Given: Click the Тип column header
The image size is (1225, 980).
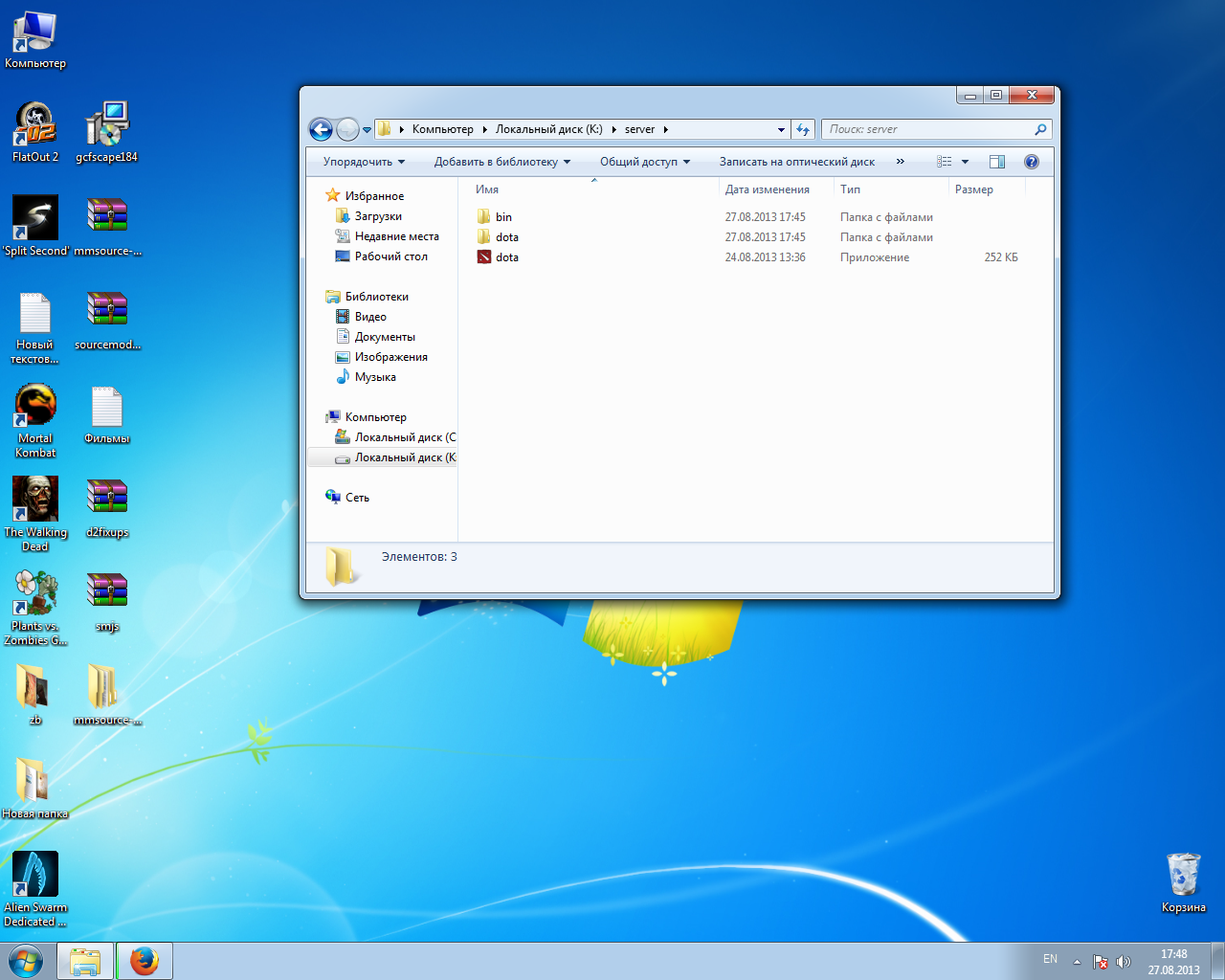Looking at the screenshot, I should point(891,189).
